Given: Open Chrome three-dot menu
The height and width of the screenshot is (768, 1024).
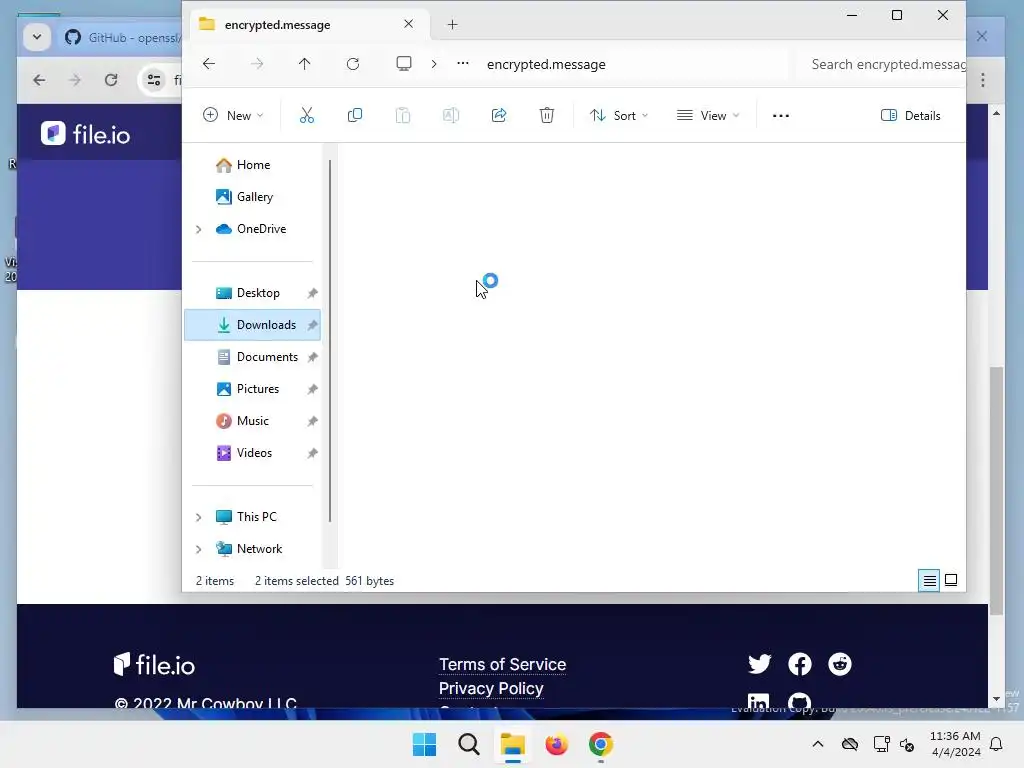Looking at the screenshot, I should click(x=983, y=80).
